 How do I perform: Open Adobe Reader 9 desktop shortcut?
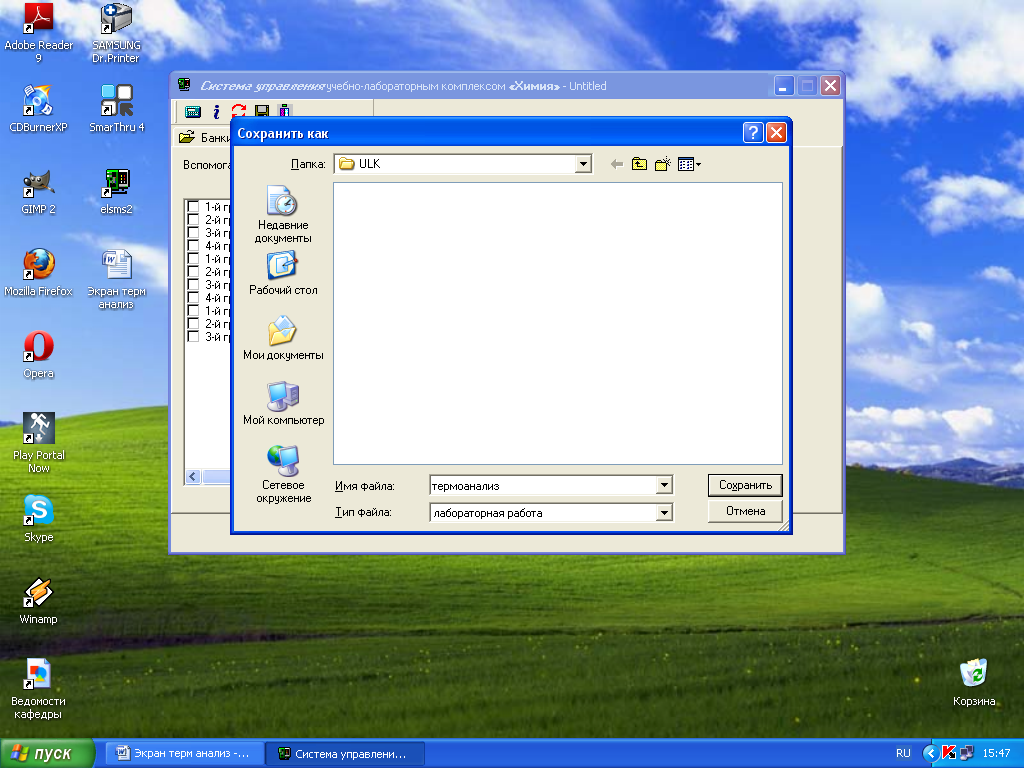(38, 33)
